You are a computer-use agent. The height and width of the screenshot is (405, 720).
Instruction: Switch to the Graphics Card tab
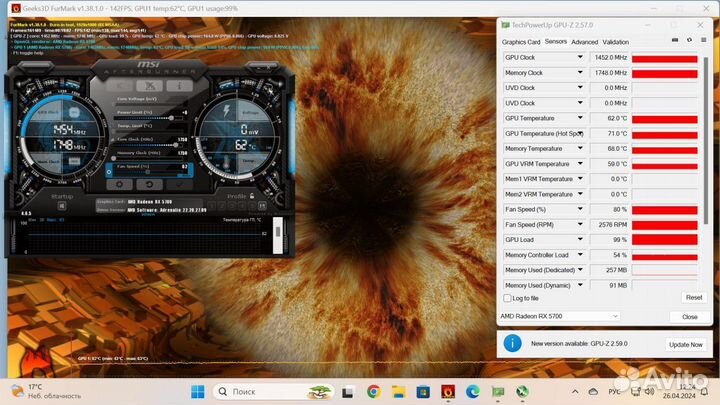[x=521, y=42]
